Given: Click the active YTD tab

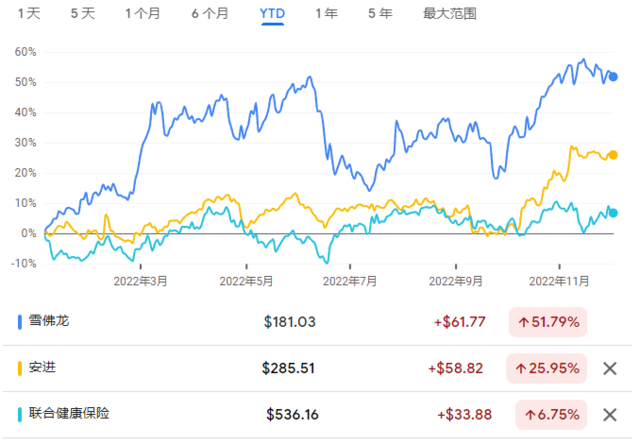Looking at the screenshot, I should click(x=272, y=14).
